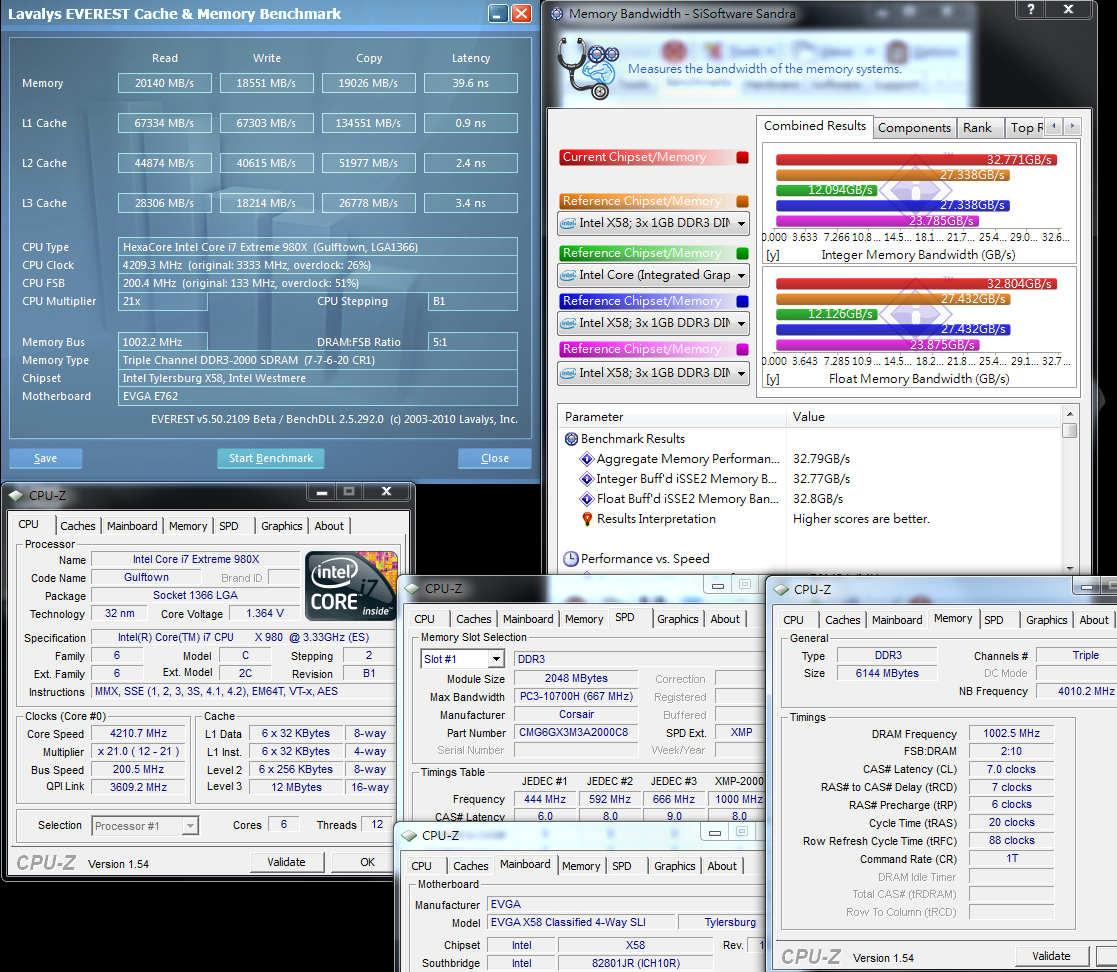This screenshot has width=1117, height=972.
Task: Open the Slot #1 memory slot dropdown
Action: pyautogui.click(x=496, y=659)
